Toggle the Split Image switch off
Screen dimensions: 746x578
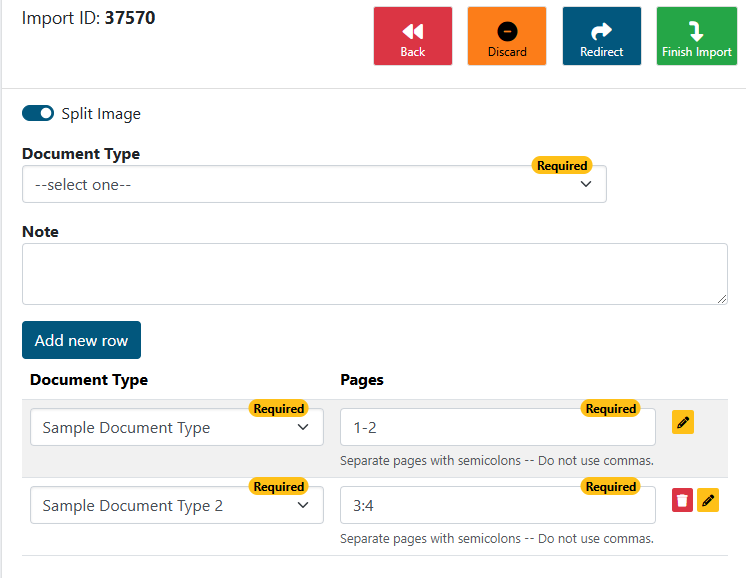38,113
